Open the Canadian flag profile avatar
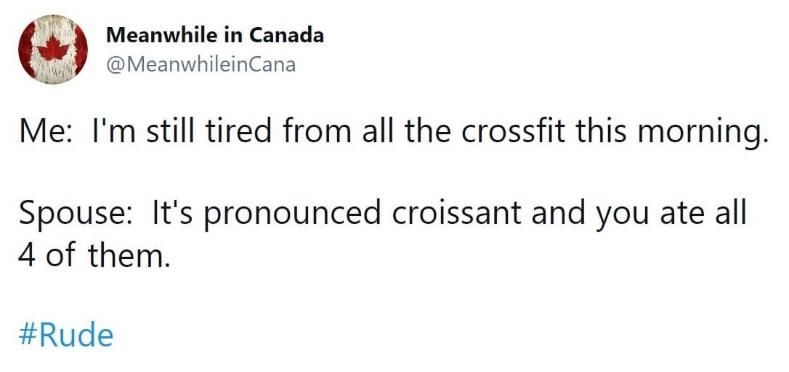This screenshot has height=372, width=789. tap(53, 49)
